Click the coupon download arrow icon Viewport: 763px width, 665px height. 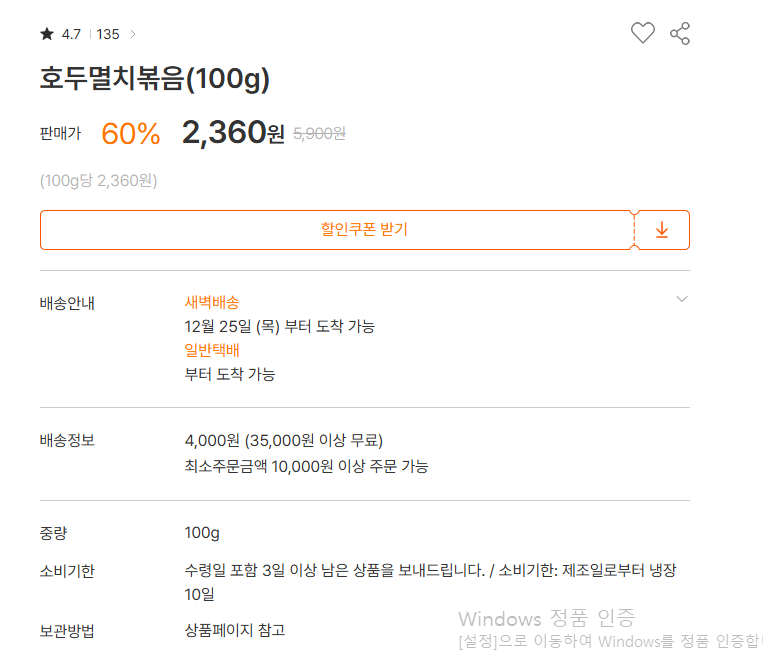pos(661,230)
